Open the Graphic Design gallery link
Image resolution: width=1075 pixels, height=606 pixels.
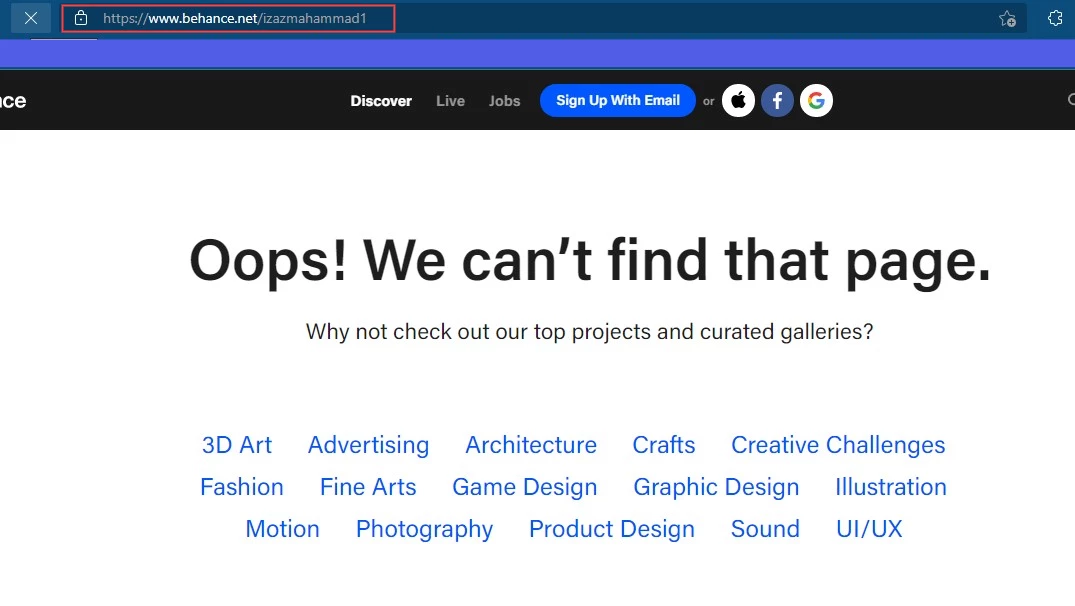point(716,487)
